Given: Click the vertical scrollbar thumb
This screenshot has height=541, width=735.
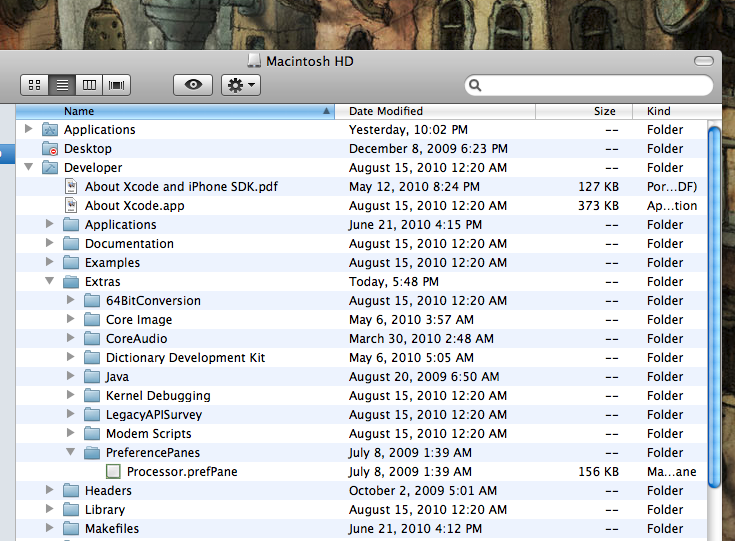Looking at the screenshot, I should tap(714, 308).
